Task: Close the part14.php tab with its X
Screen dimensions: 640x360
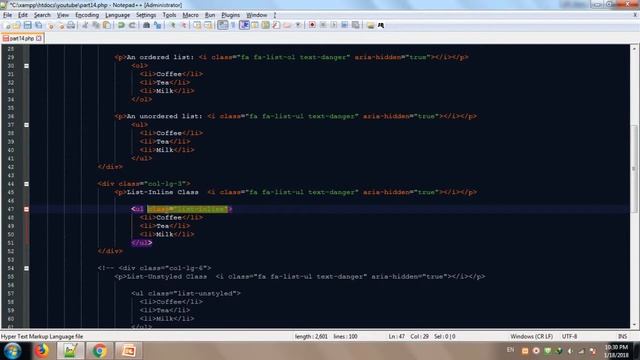Action: pyautogui.click(x=39, y=38)
